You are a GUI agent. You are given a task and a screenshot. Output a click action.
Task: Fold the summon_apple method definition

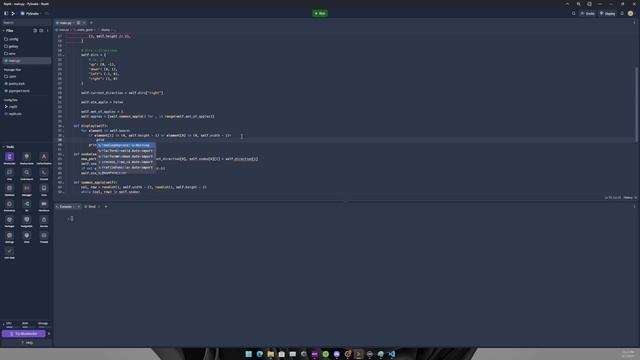pyautogui.click(x=64, y=182)
